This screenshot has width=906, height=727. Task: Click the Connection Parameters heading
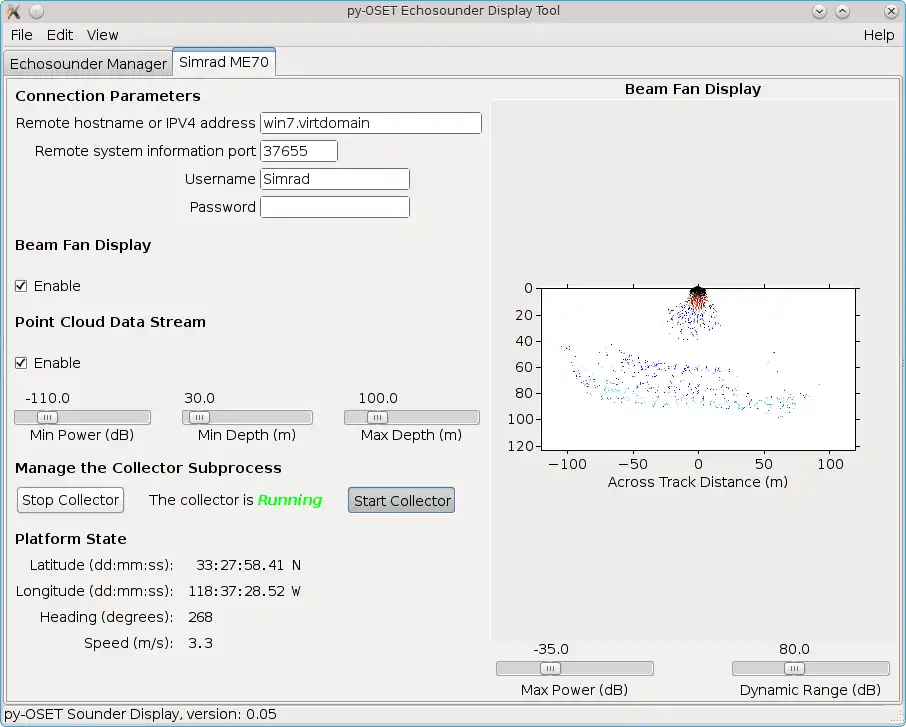pos(108,96)
